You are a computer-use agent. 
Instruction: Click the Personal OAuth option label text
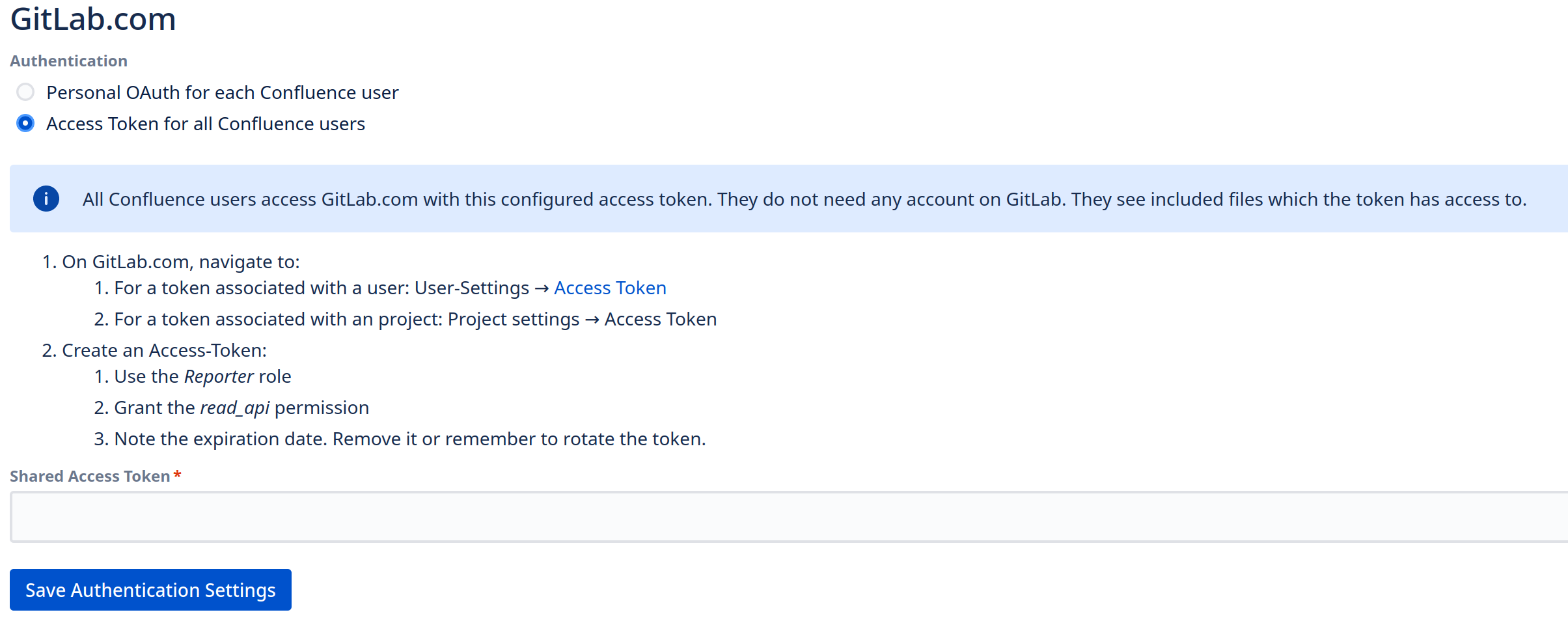tap(222, 92)
